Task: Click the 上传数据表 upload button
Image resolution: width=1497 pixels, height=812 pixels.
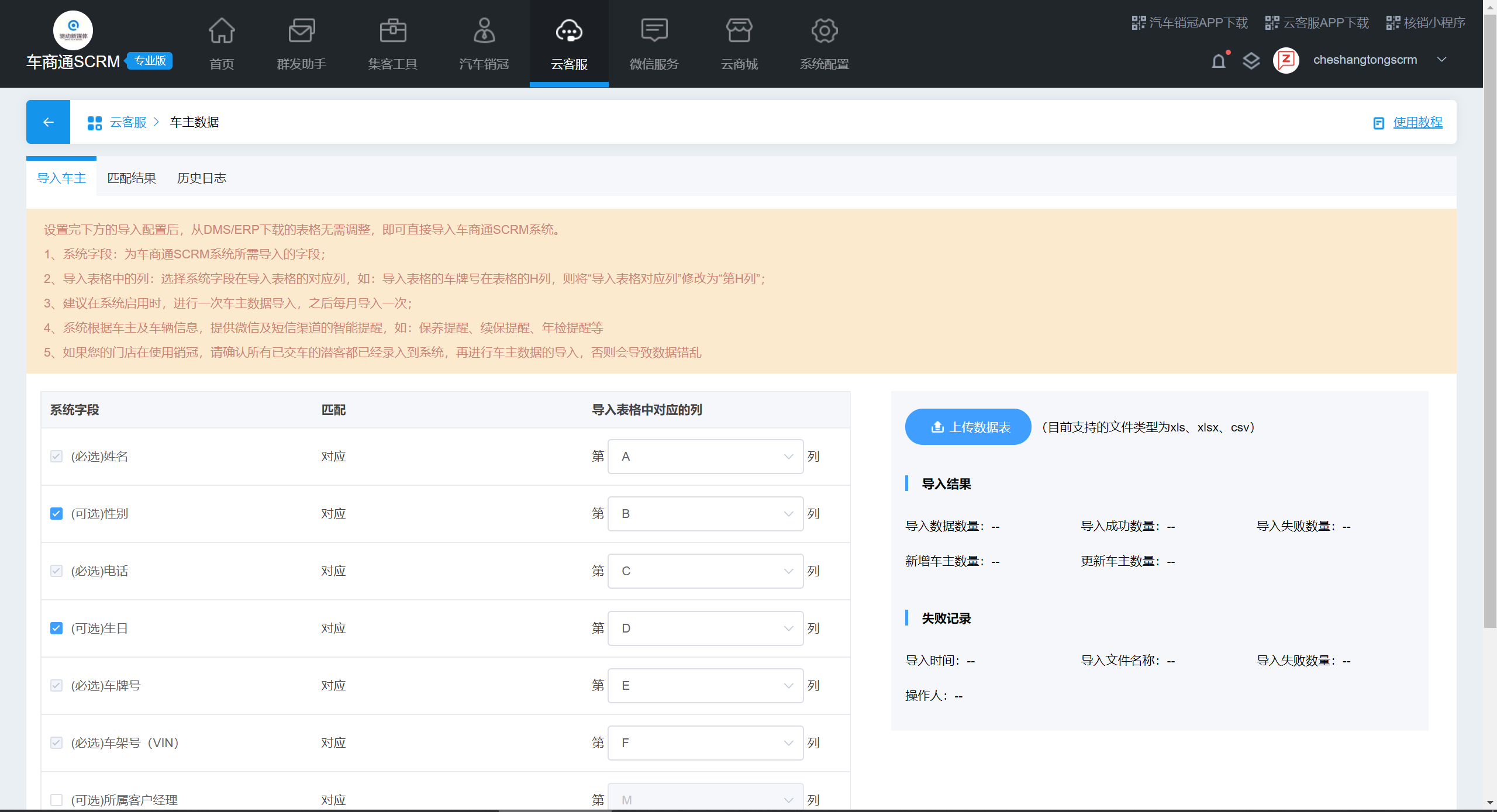Action: point(968,427)
